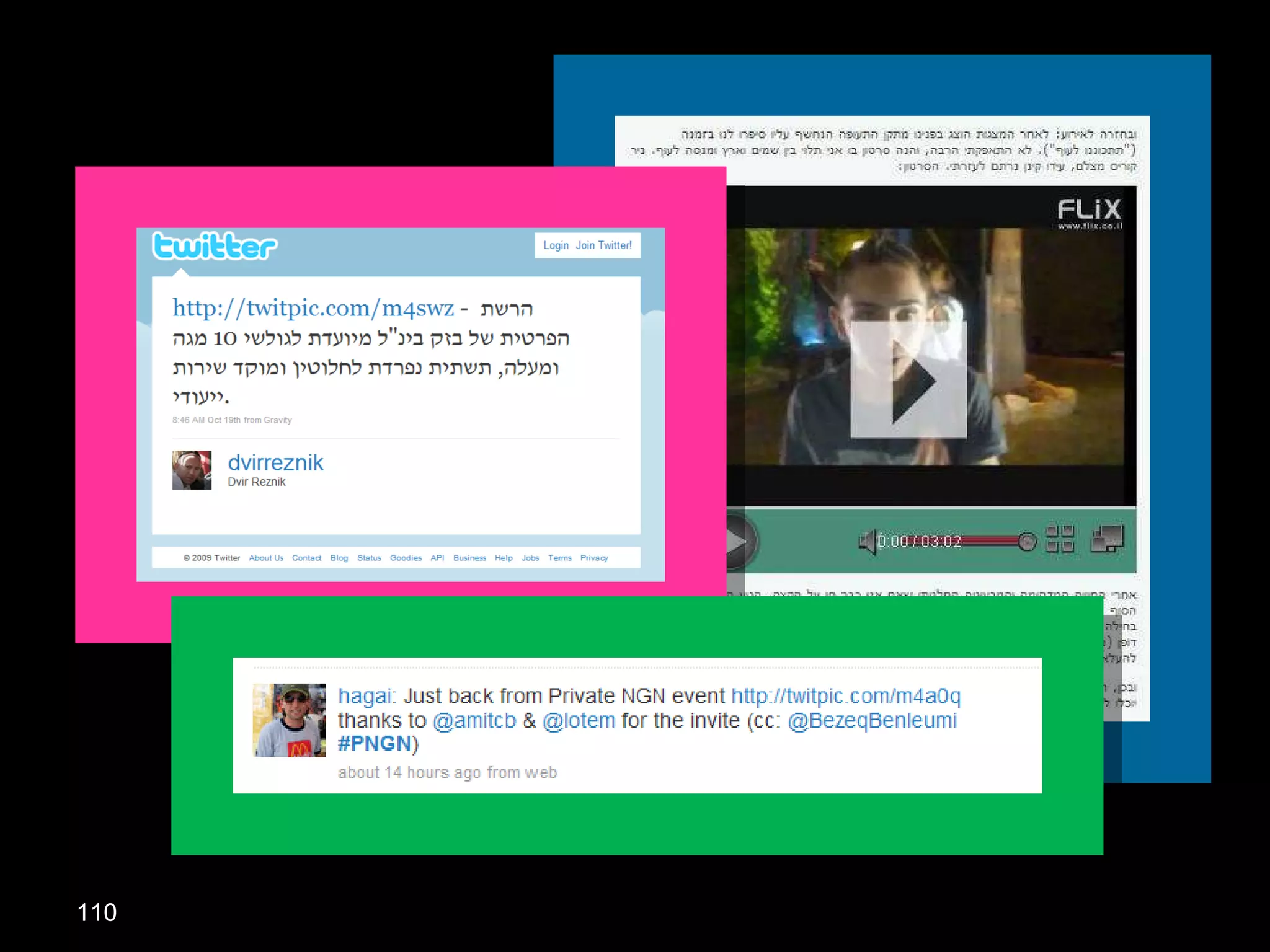Screen dimensions: 1270x952
Task: Click the @BezeqBenleumi mention
Action: 872,721
